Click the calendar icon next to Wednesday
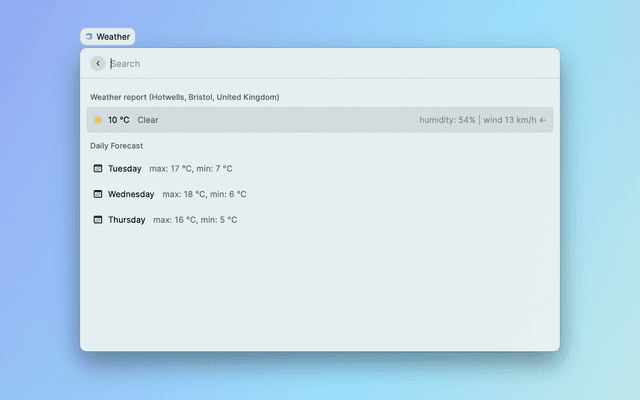640x400 pixels. pos(98,194)
